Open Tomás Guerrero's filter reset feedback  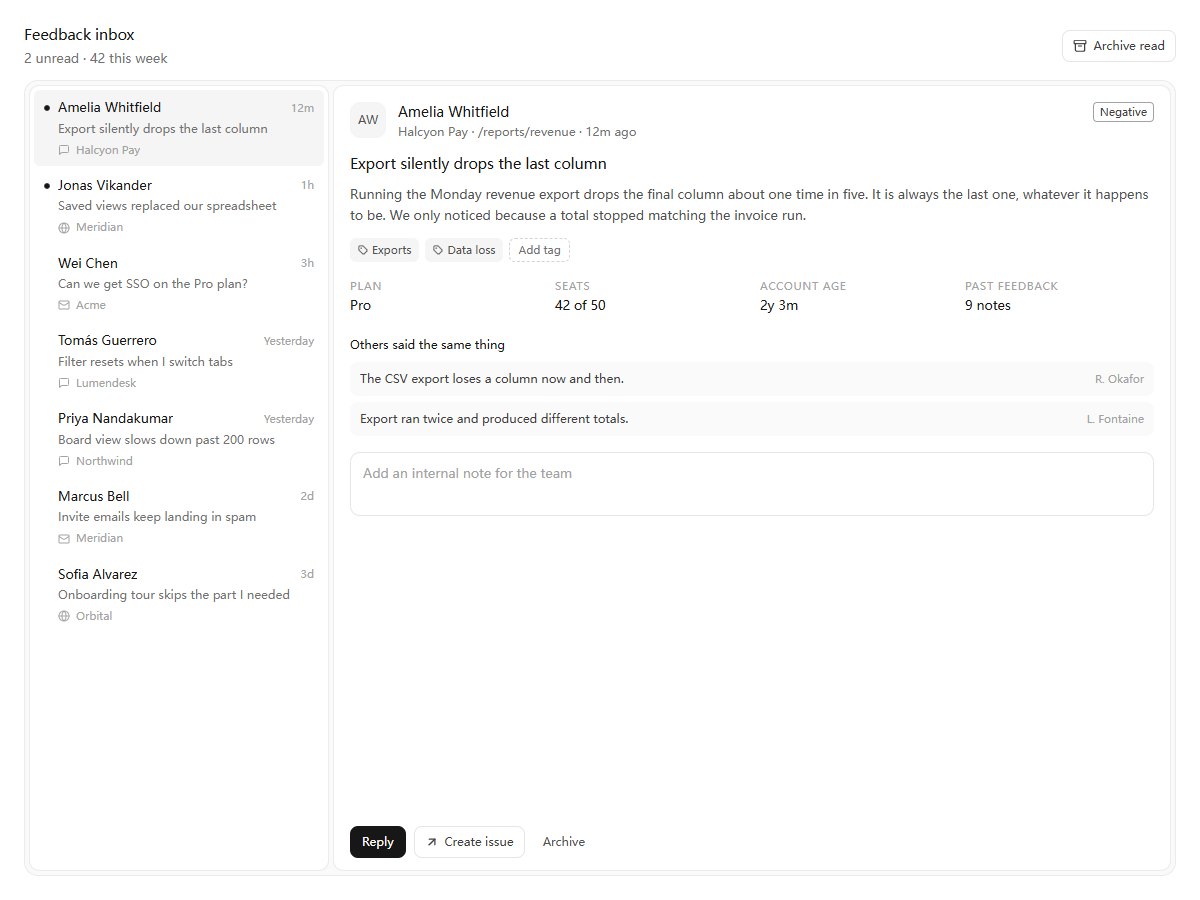179,361
